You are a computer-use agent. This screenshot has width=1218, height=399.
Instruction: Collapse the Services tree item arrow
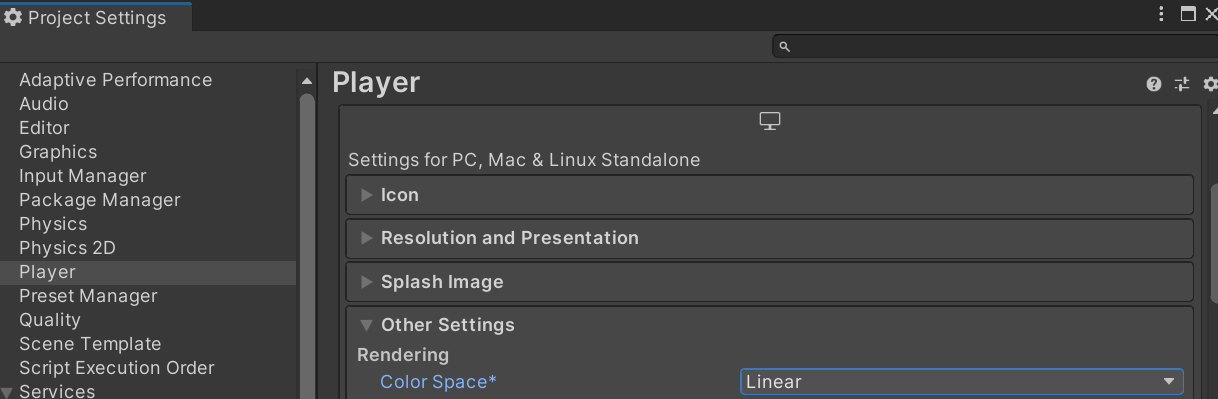coord(7,391)
